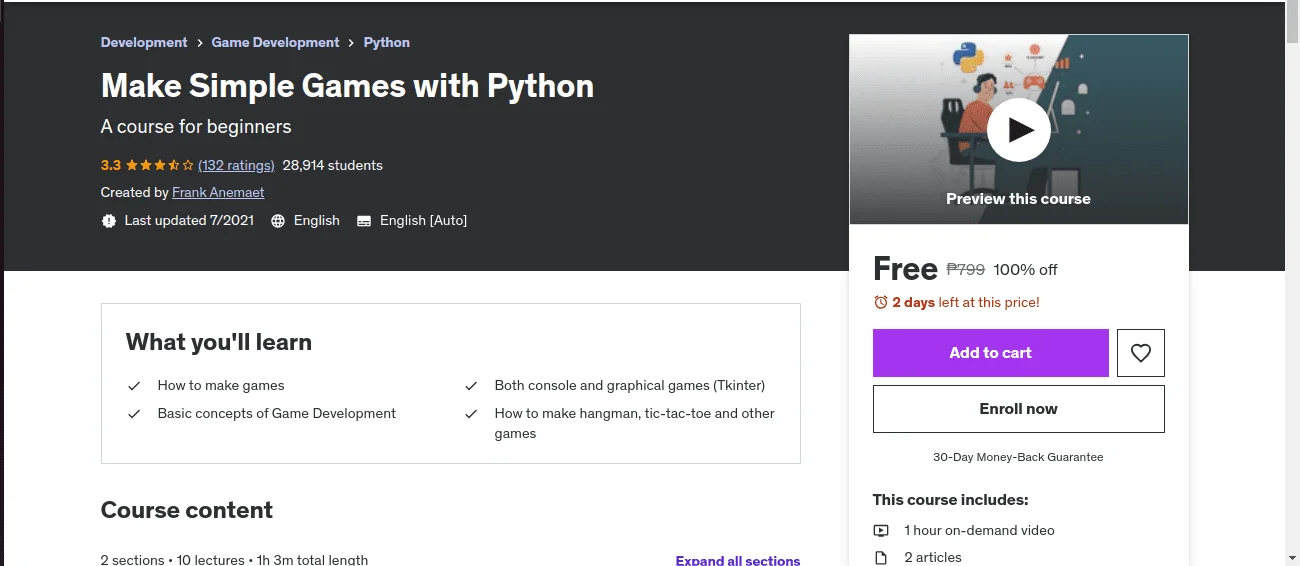
Task: Click checkmark beside How to make hangman
Action: point(471,414)
